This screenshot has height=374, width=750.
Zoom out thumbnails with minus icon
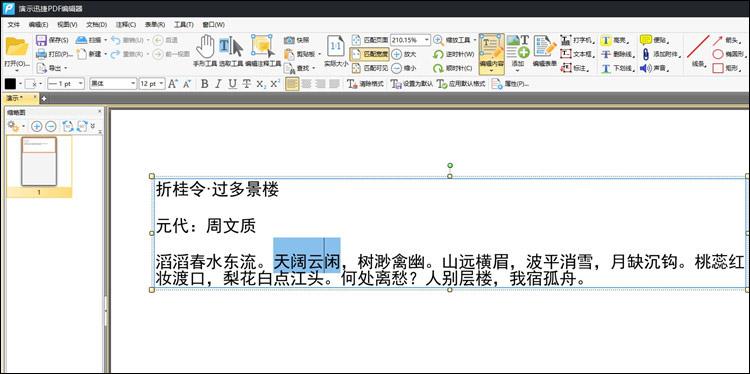(x=51, y=126)
